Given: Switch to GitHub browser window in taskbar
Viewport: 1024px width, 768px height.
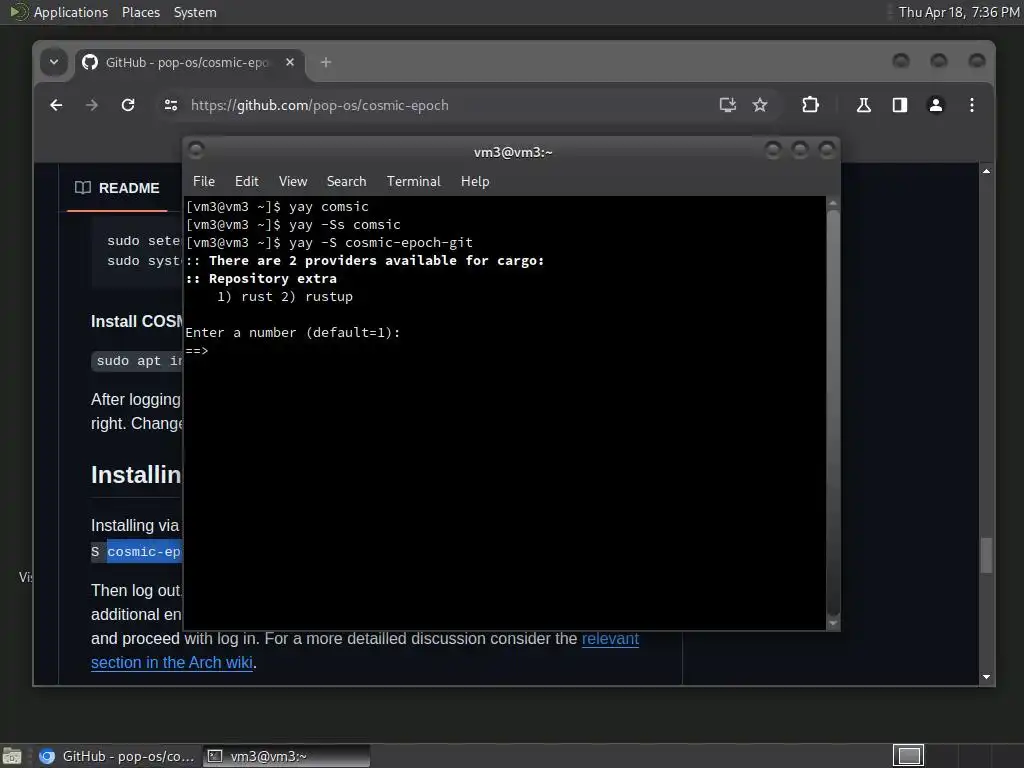Looking at the screenshot, I should pos(118,756).
